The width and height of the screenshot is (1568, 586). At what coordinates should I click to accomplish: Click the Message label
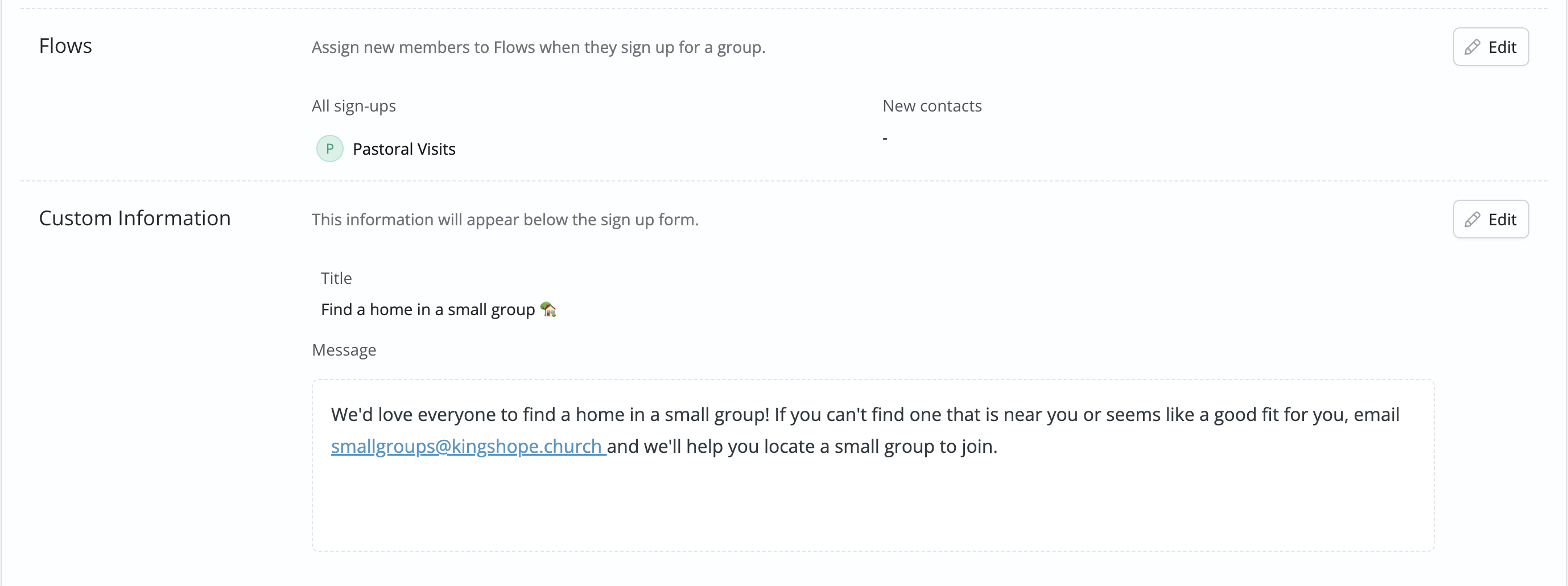pos(344,350)
